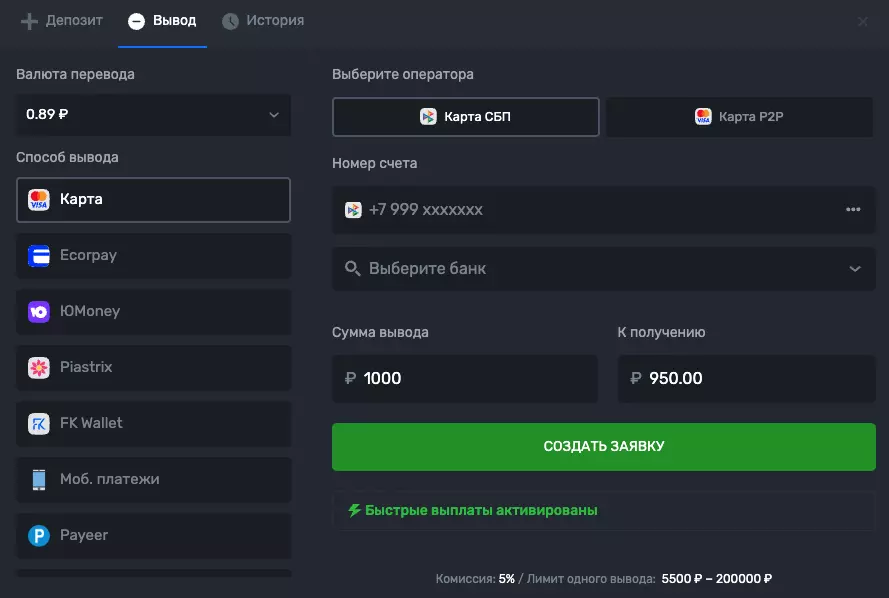This screenshot has height=598, width=889.
Task: Click the Ecorpay payment icon
Action: click(39, 255)
